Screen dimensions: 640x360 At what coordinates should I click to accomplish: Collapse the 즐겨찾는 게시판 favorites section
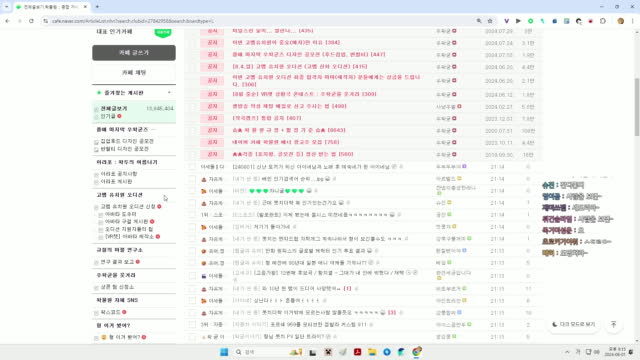pyautogui.click(x=169, y=93)
